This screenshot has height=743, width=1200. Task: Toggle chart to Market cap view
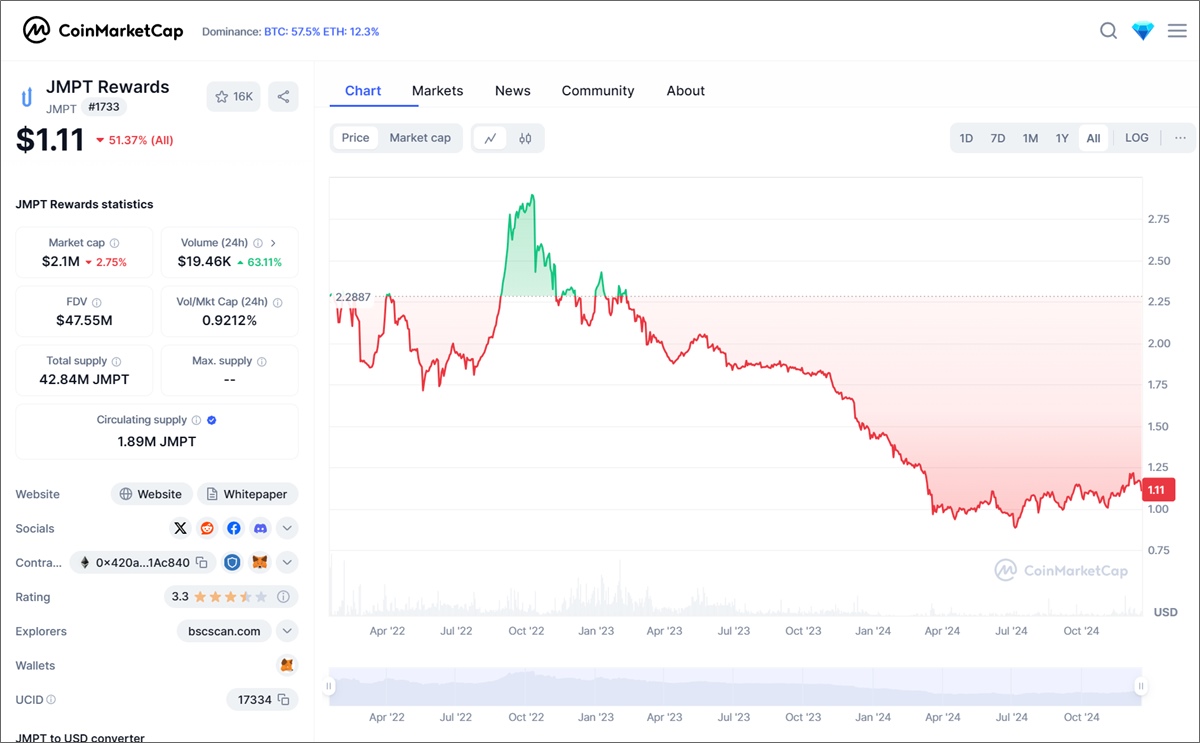pos(420,138)
